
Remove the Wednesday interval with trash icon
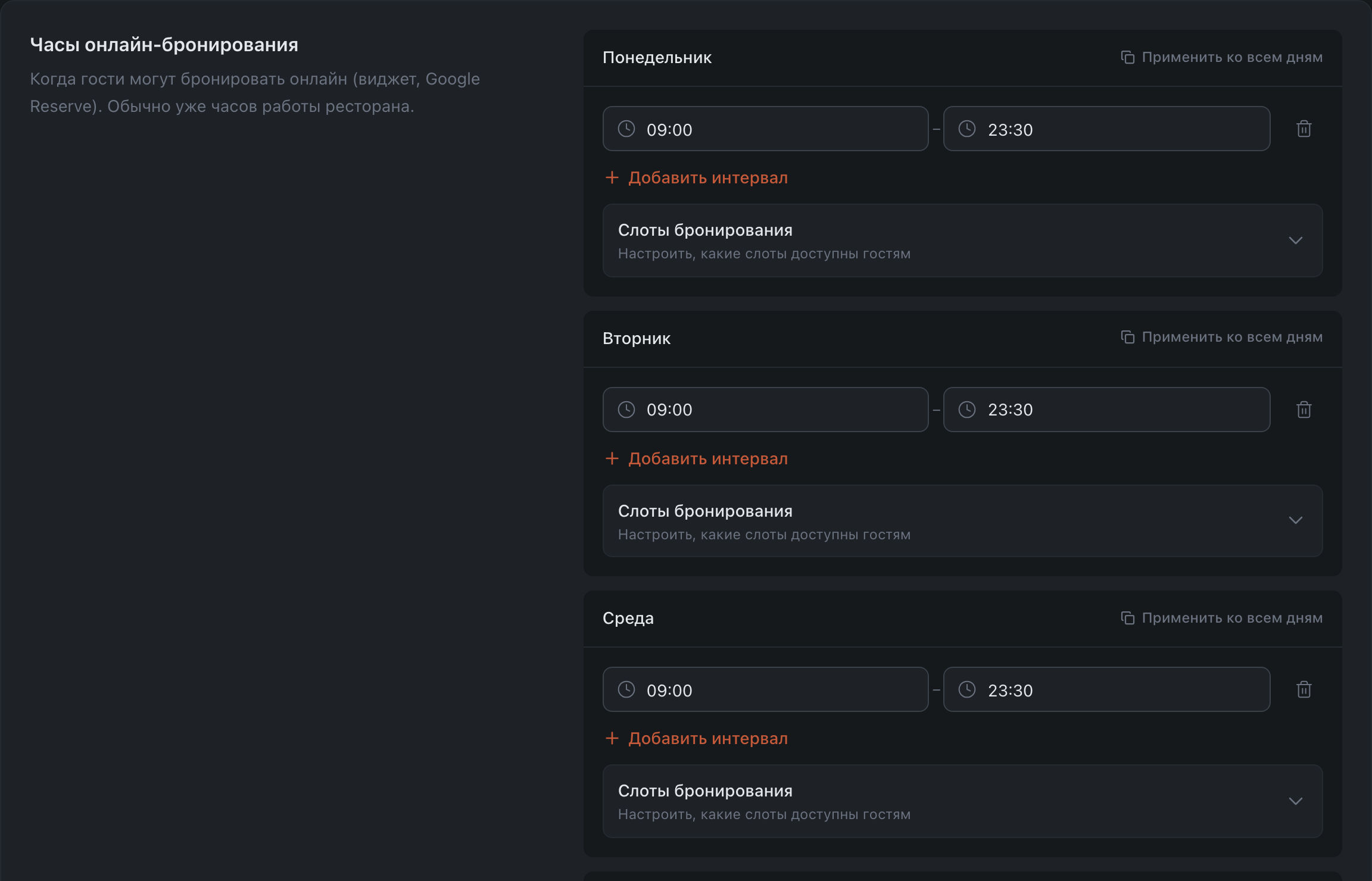coord(1304,689)
